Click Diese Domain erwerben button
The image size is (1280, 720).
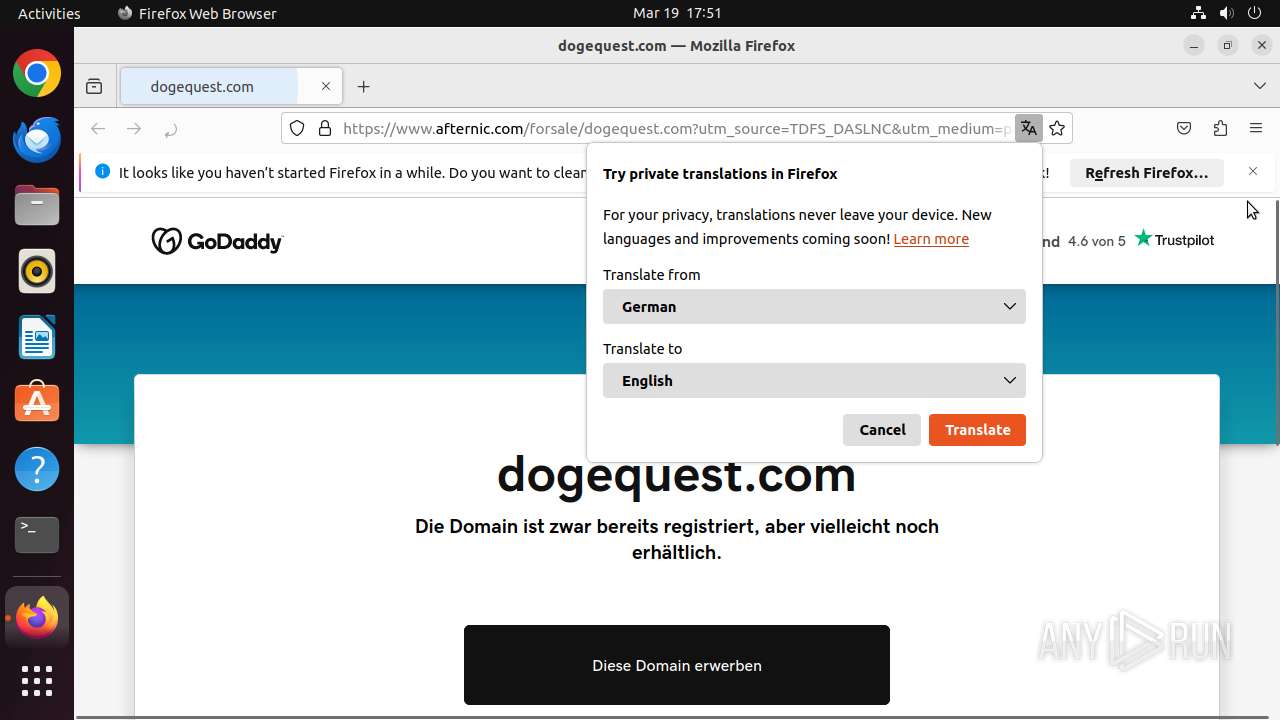[x=677, y=665]
